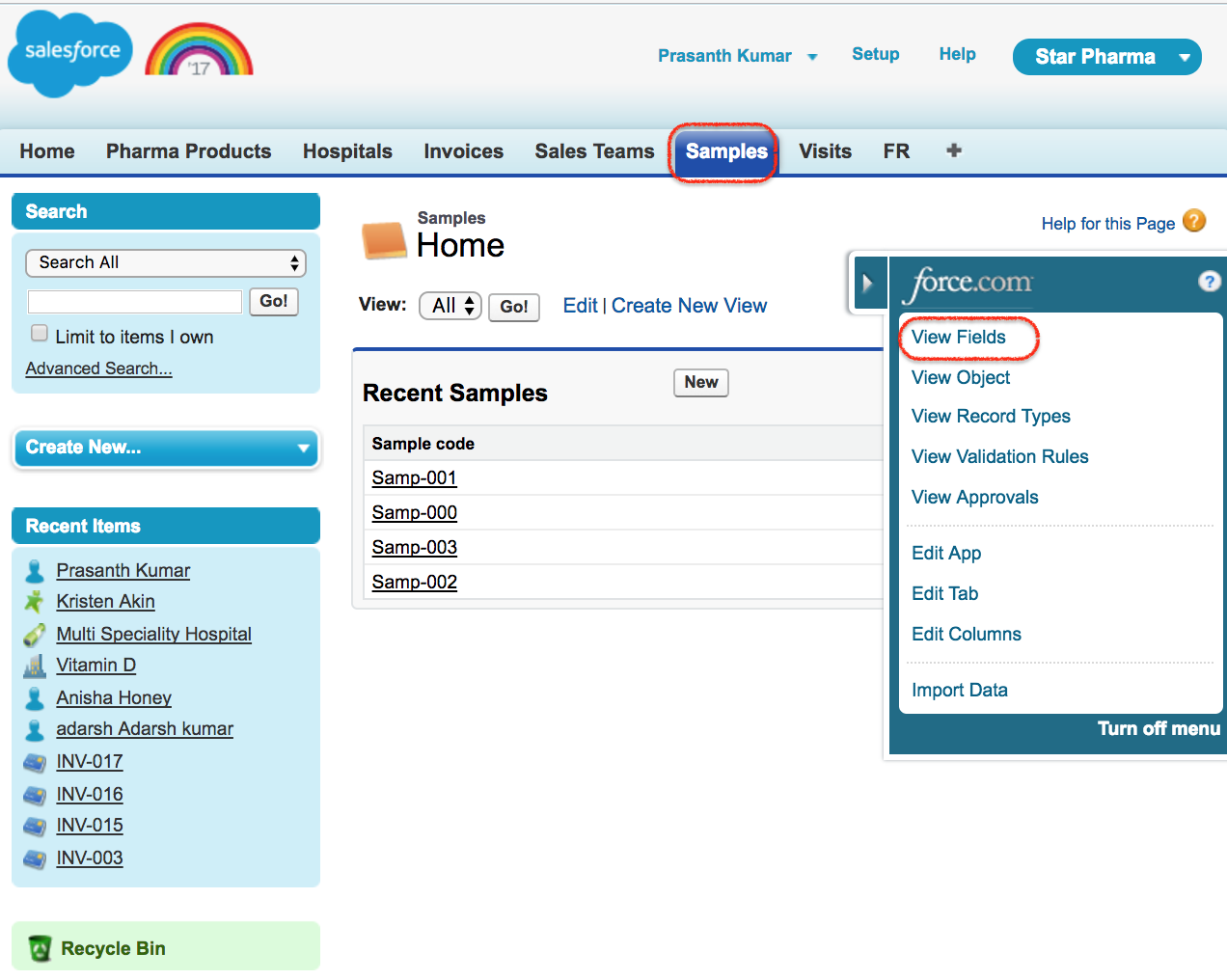The width and height of the screenshot is (1227, 980).
Task: Collapse the force.com quick access menu arrow
Action: (x=867, y=284)
